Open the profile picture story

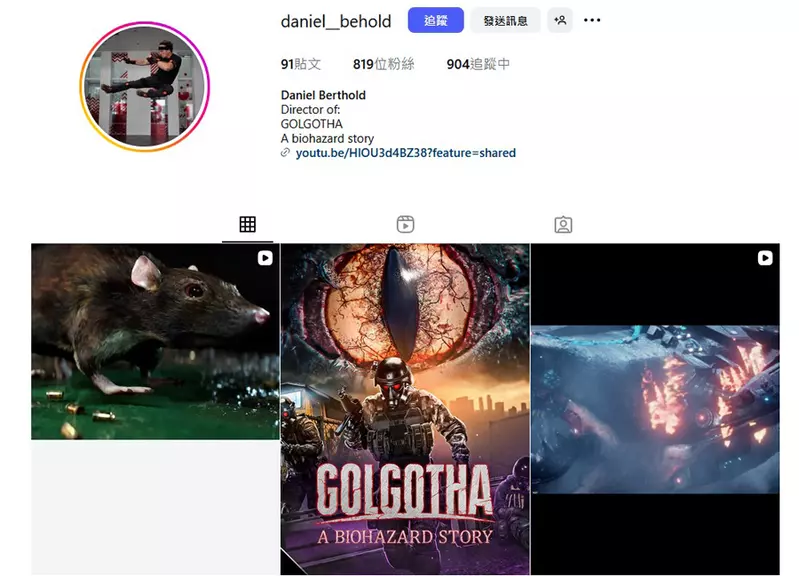pos(145,86)
